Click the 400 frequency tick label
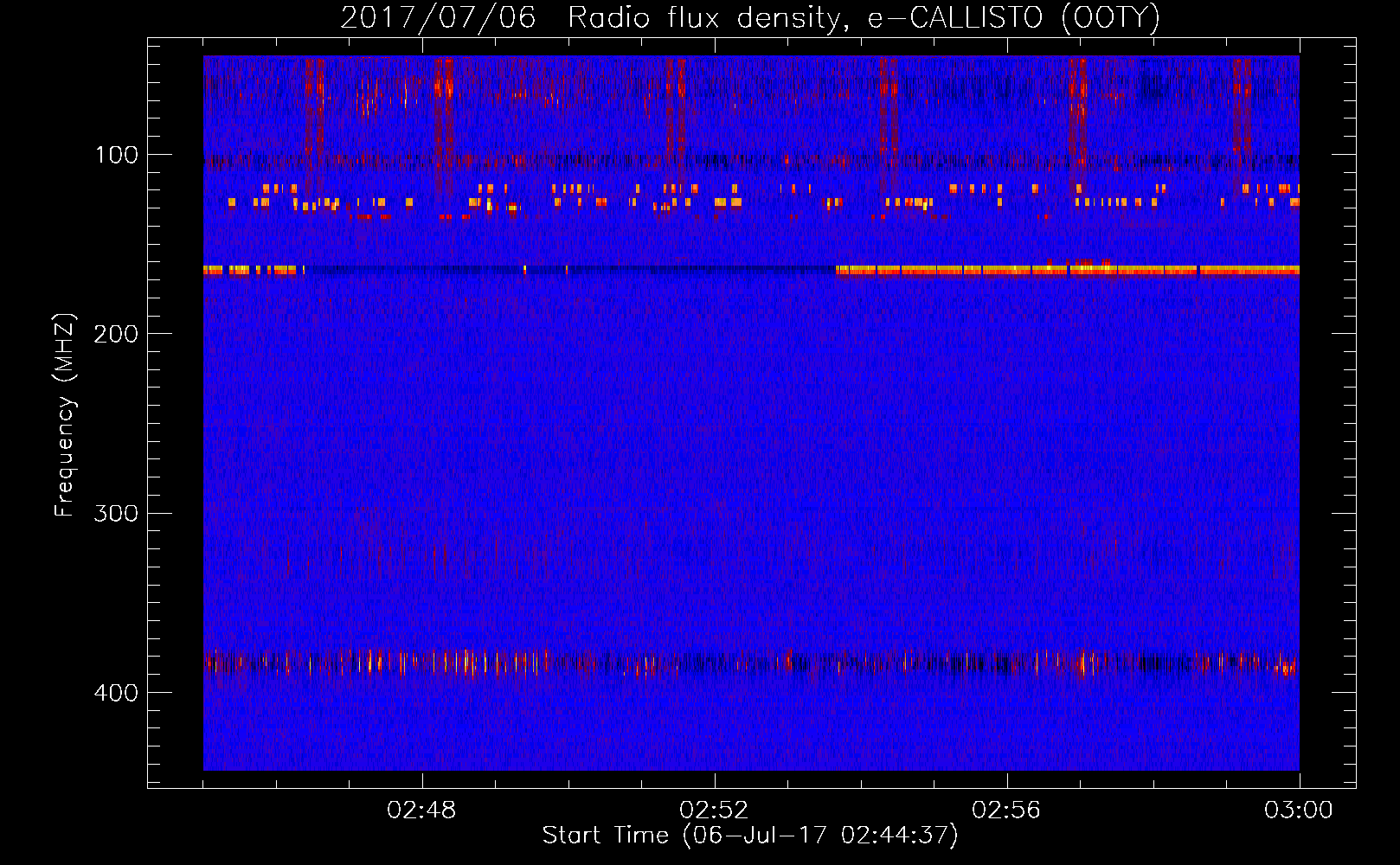Screen dimensions: 1400x865 coord(116,693)
